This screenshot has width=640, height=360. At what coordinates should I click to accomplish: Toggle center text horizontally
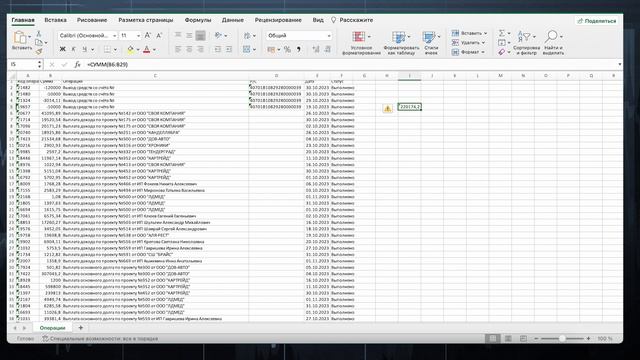point(189,49)
